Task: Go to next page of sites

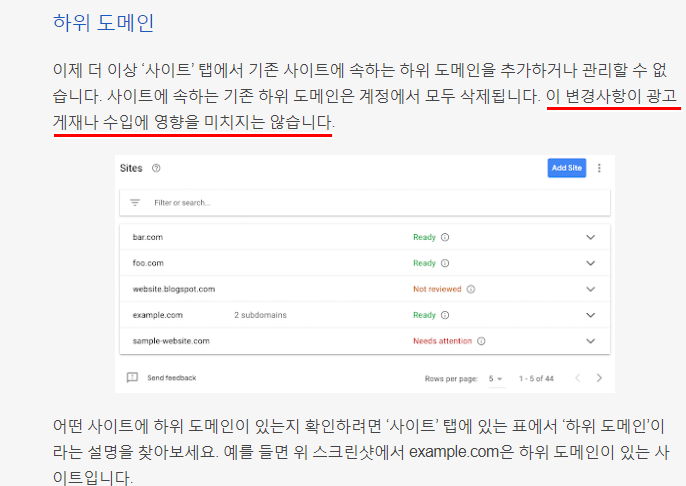Action: 599,378
